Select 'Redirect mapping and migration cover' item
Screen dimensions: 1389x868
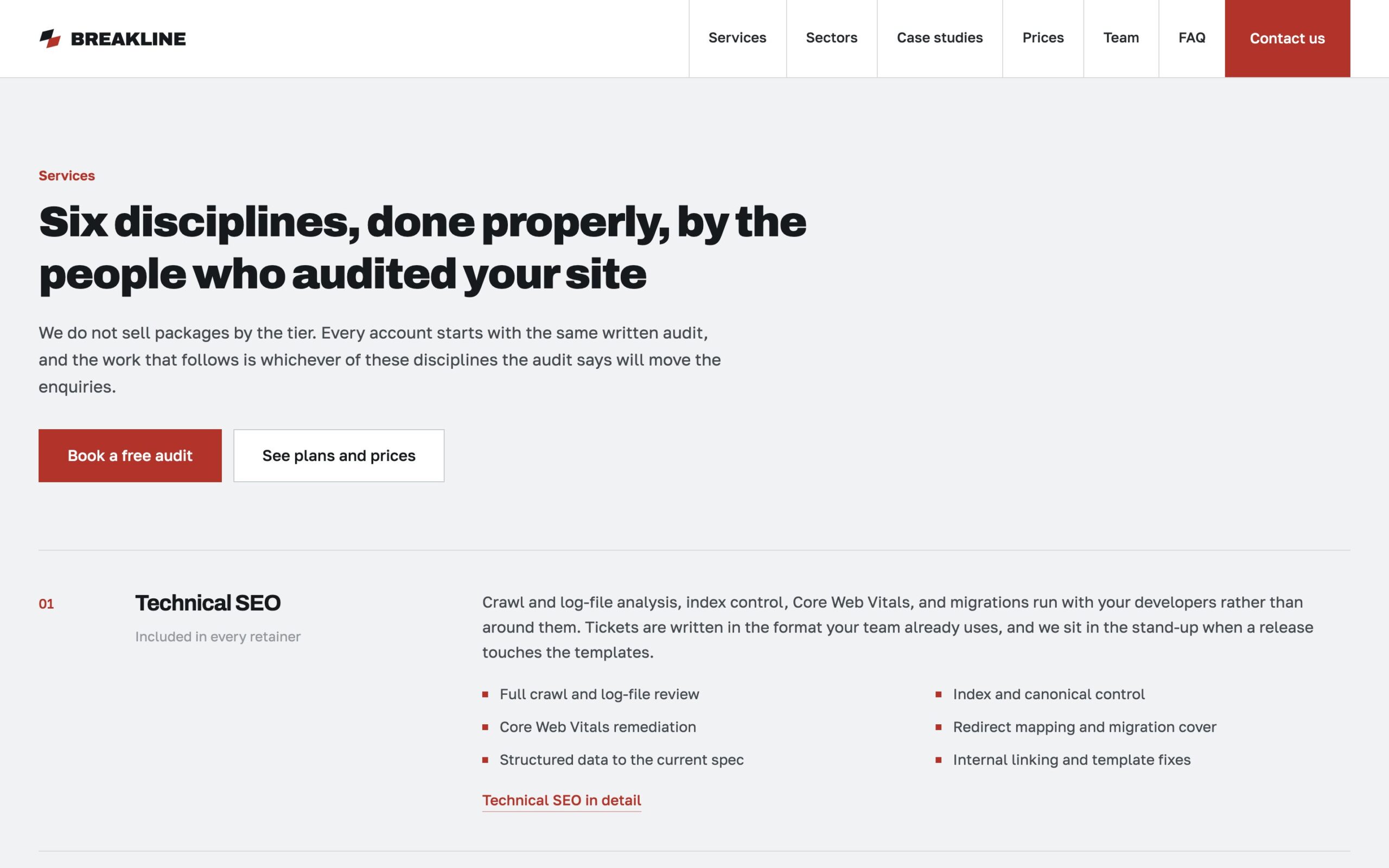click(1084, 727)
